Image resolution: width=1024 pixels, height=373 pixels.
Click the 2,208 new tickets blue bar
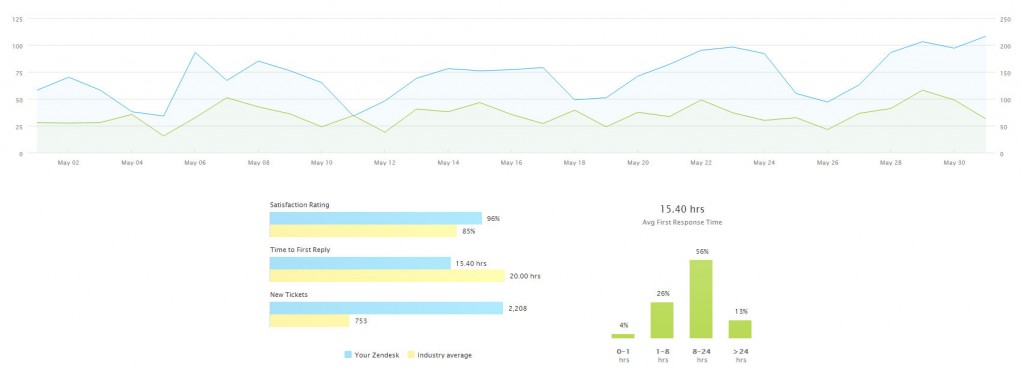386,308
